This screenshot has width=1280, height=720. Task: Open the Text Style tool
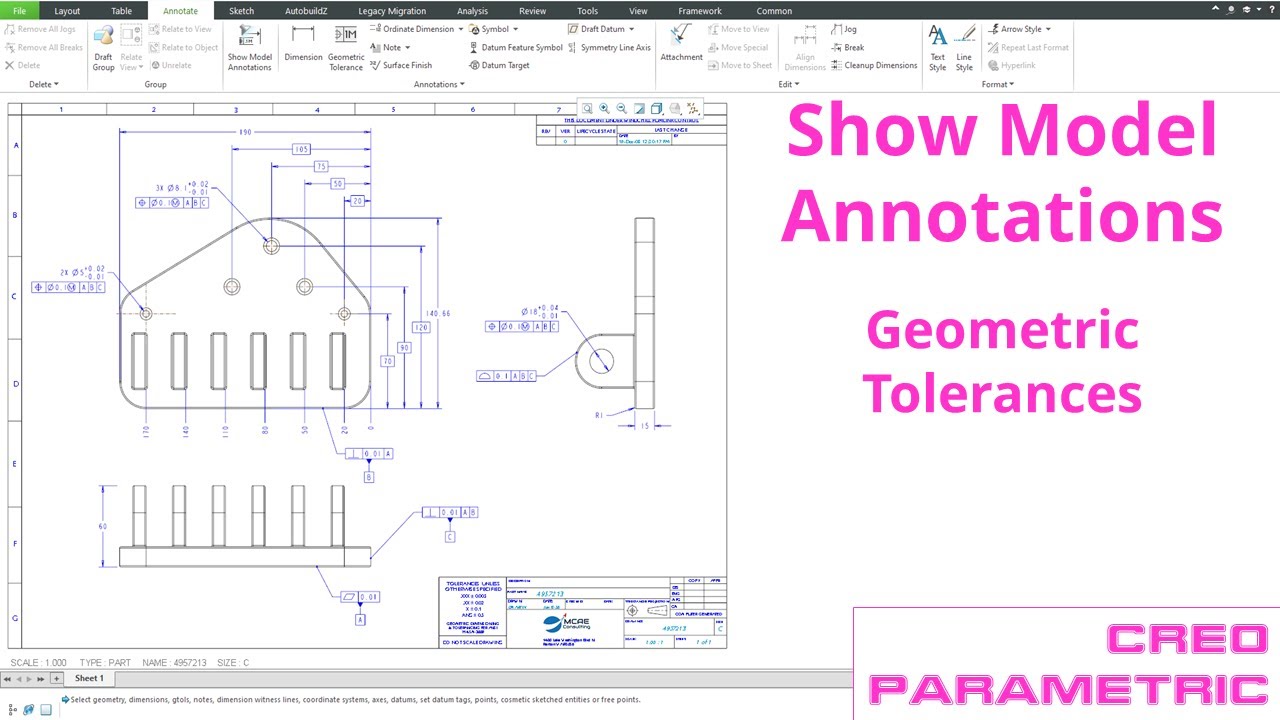coord(937,47)
